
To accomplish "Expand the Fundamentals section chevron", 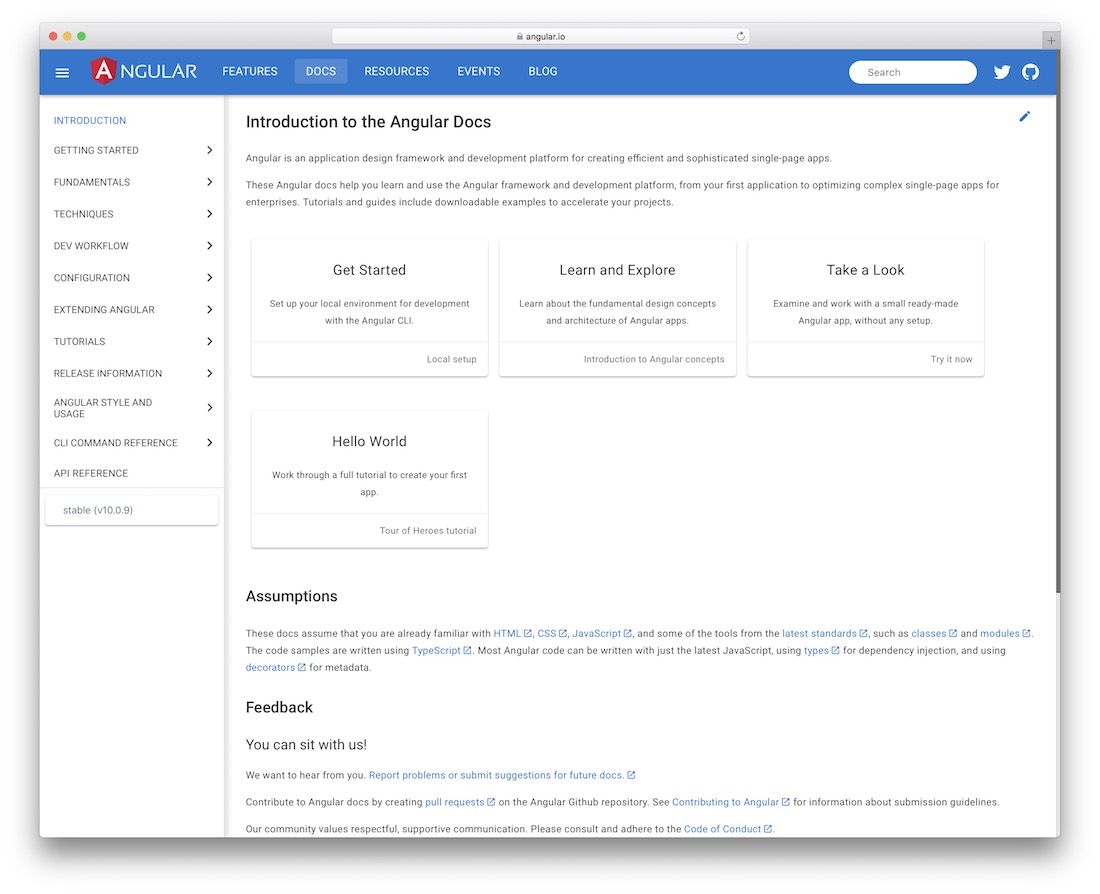I will click(209, 182).
